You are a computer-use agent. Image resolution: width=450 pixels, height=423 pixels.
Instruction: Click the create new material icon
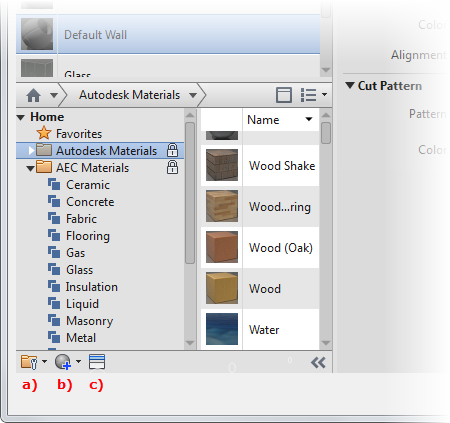coord(63,362)
